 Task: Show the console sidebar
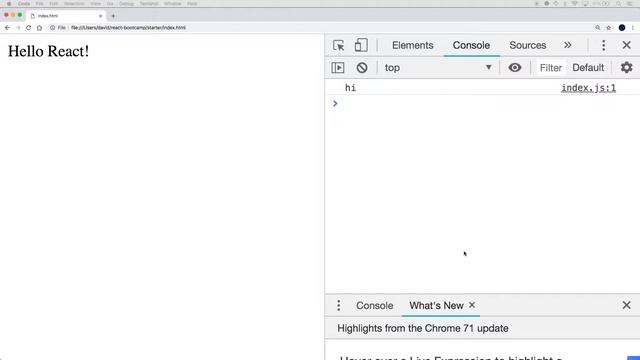(338, 68)
